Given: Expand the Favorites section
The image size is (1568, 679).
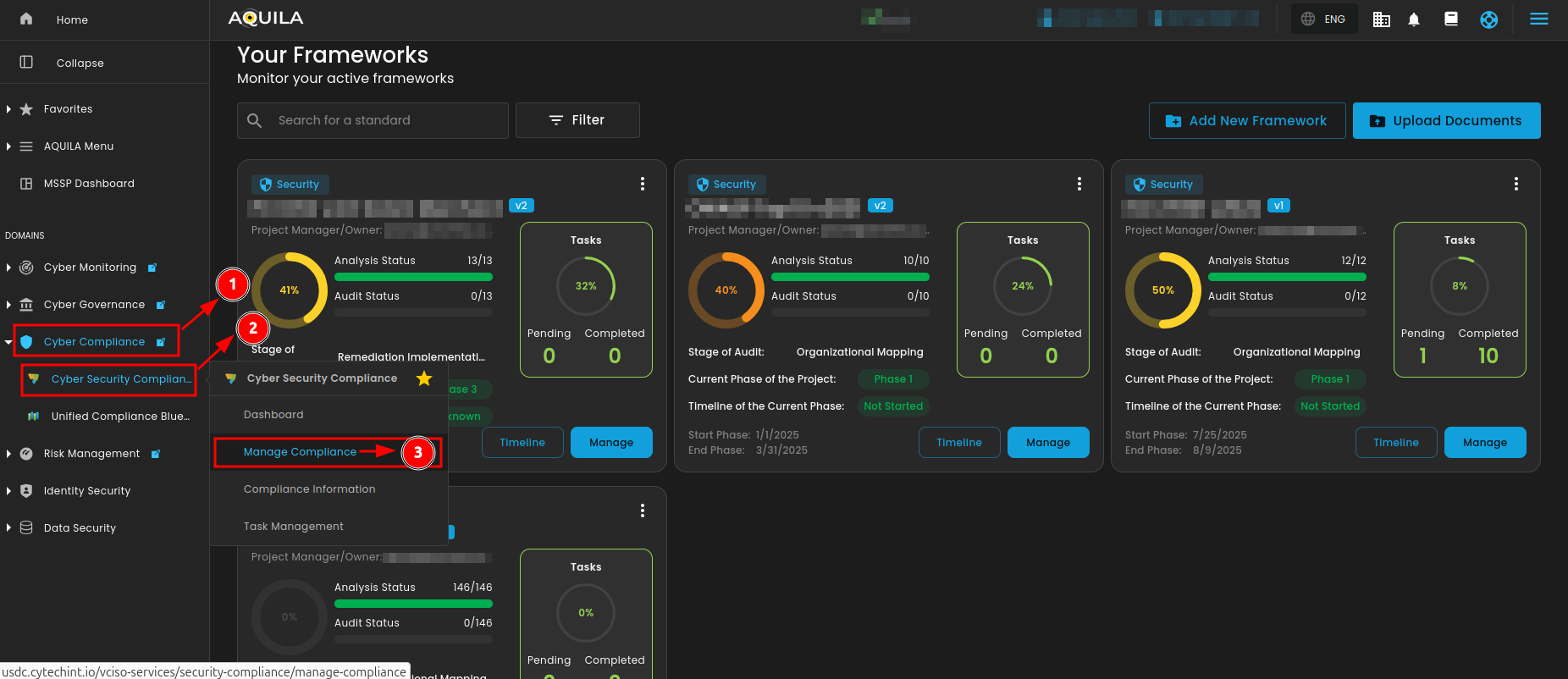Looking at the screenshot, I should (x=8, y=109).
